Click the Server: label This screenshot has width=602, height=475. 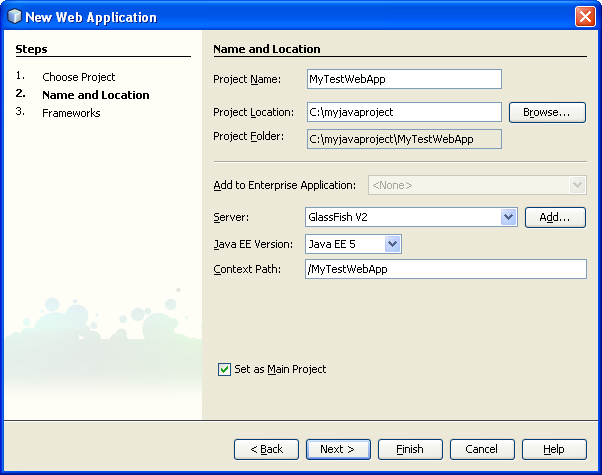(x=231, y=217)
